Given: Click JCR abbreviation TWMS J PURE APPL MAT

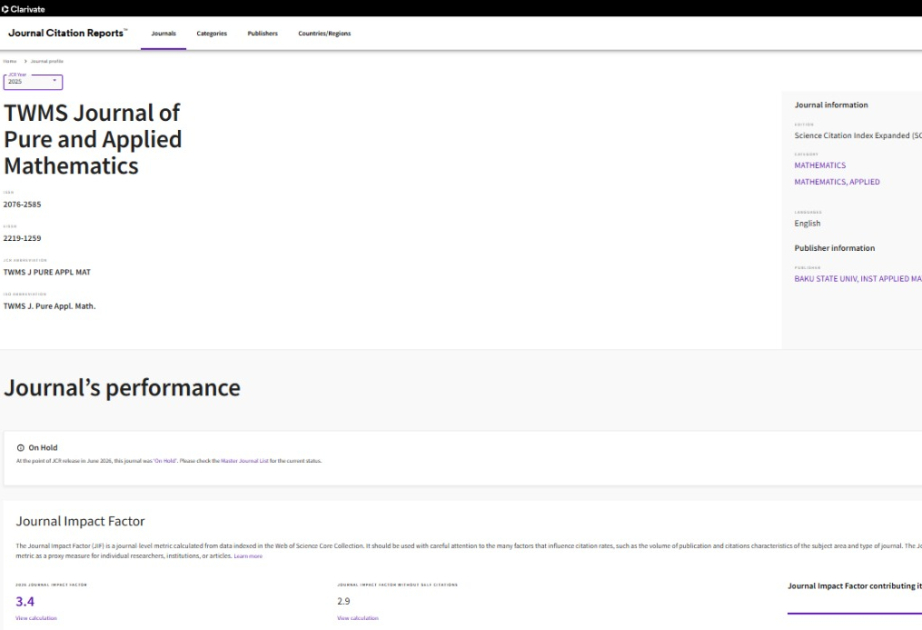Looking at the screenshot, I should [x=47, y=272].
